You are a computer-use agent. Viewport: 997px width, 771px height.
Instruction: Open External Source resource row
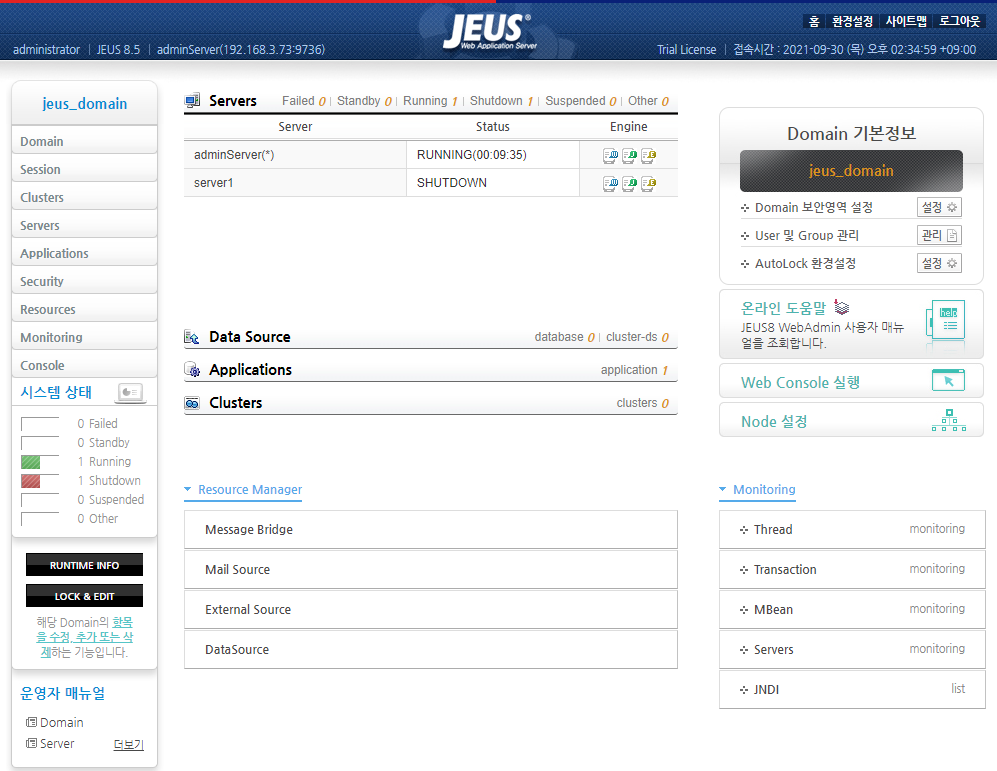(430, 610)
